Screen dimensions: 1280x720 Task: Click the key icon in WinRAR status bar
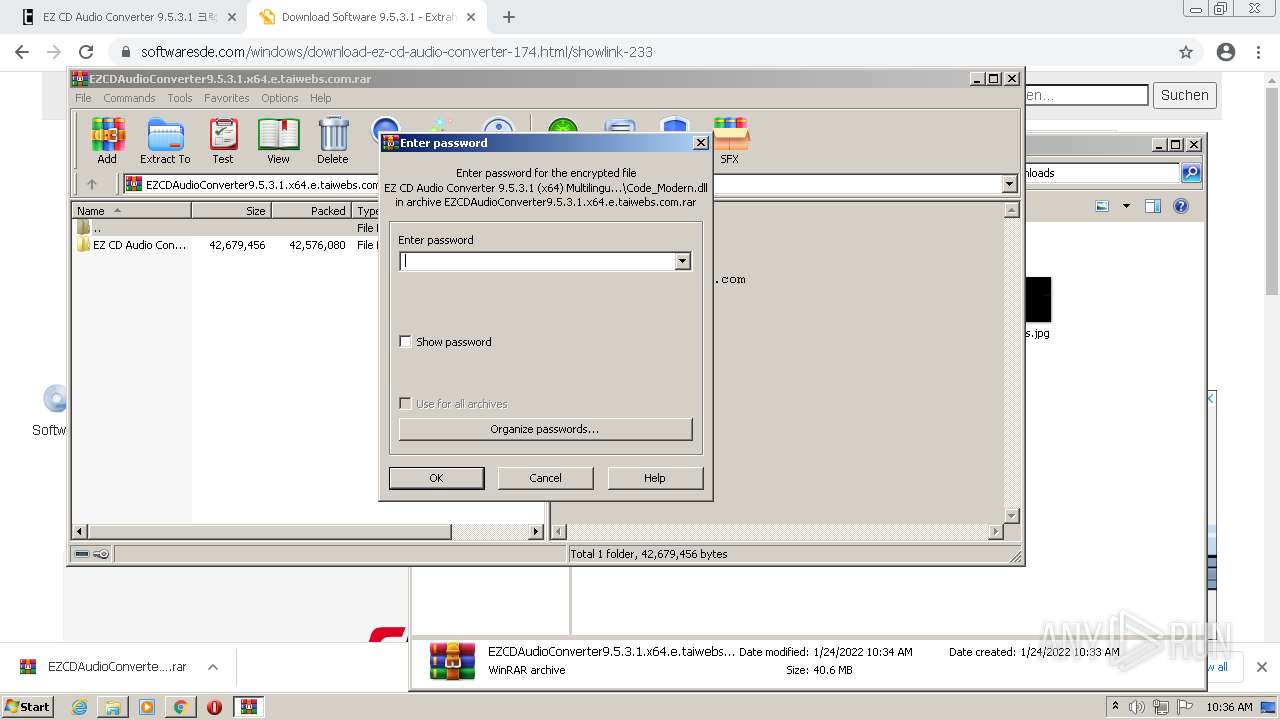[x=101, y=554]
